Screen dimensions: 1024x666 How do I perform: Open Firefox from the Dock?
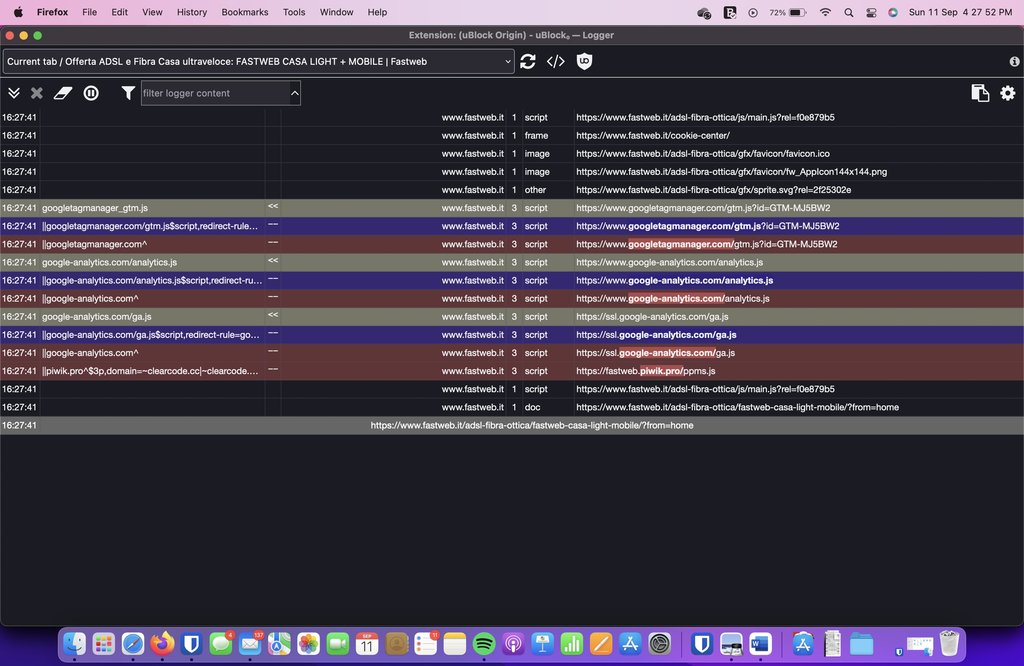[x=162, y=644]
